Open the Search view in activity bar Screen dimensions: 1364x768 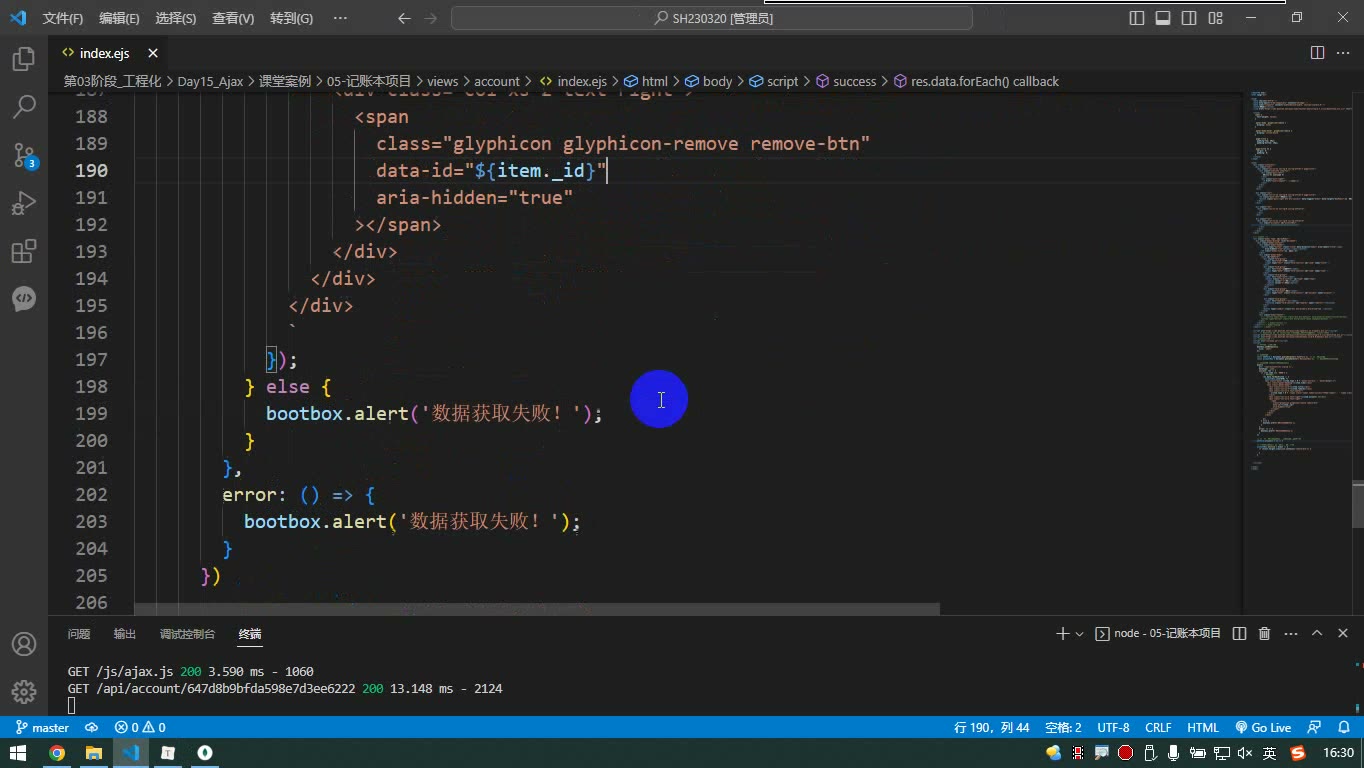24,106
